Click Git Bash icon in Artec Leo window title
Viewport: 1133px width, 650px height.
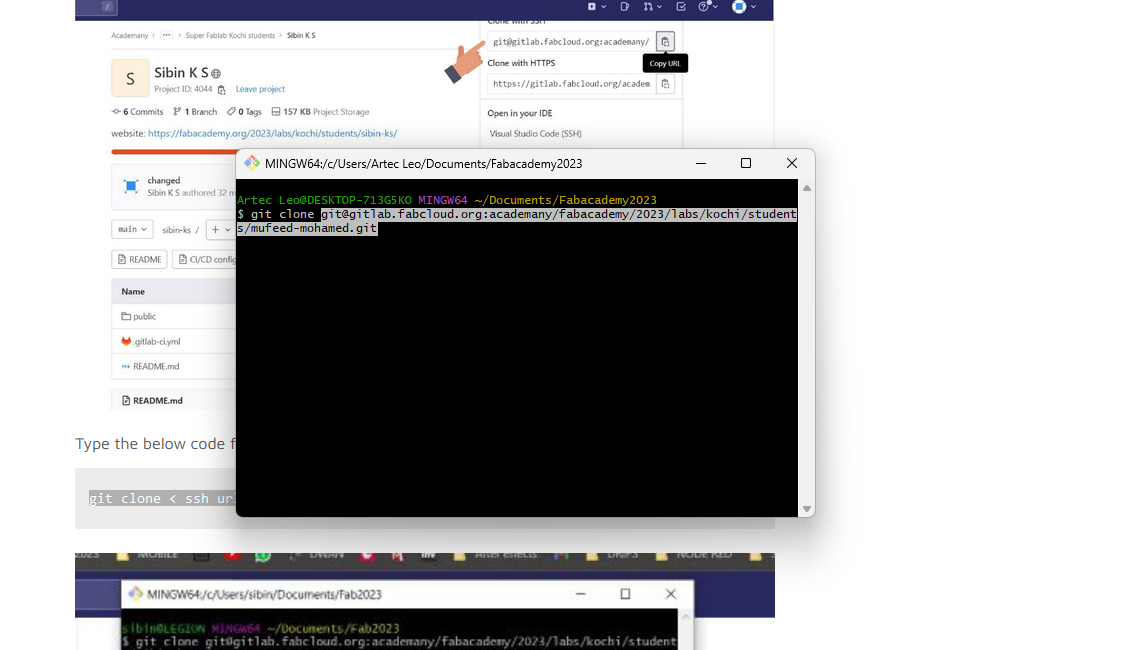(251, 163)
